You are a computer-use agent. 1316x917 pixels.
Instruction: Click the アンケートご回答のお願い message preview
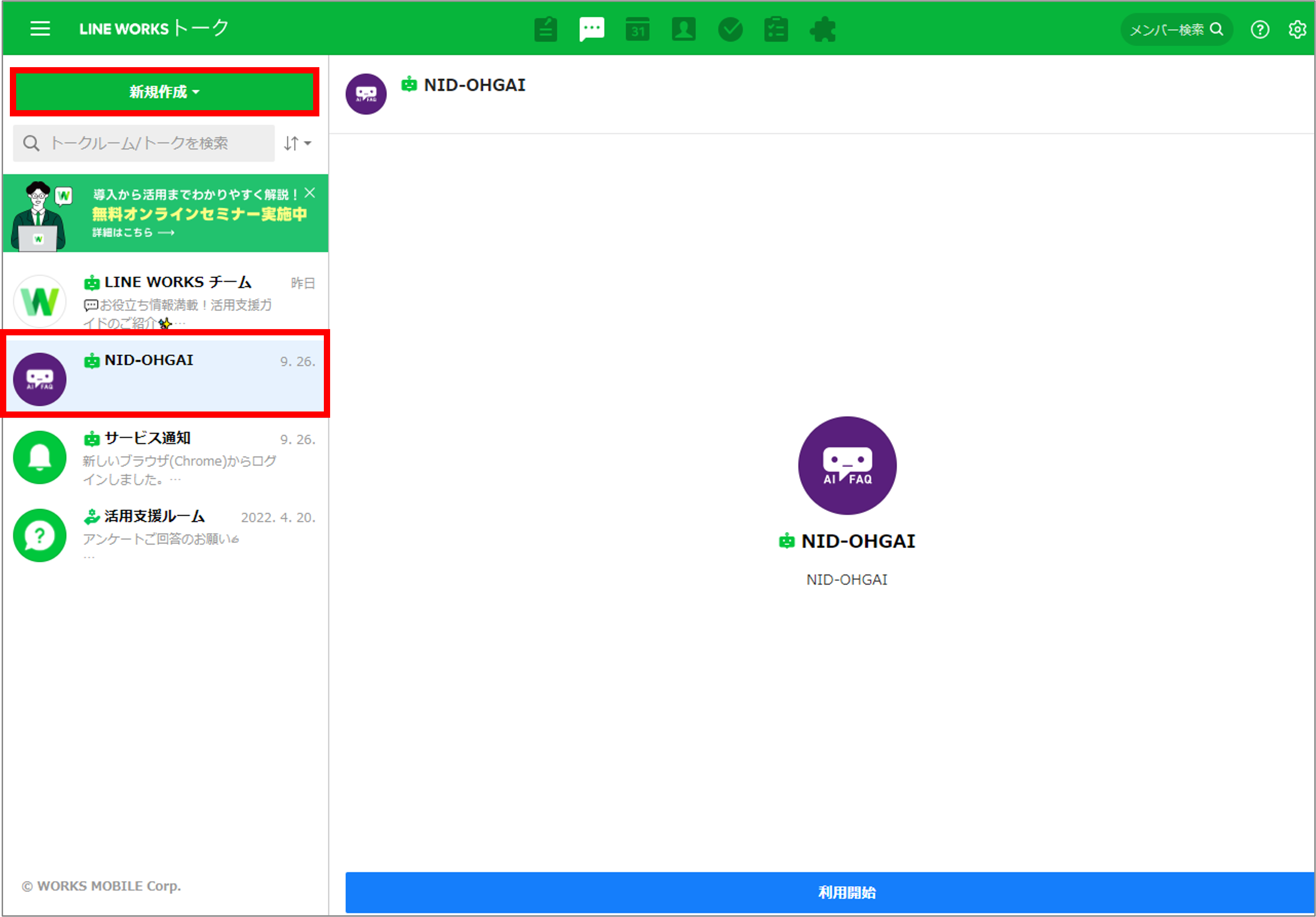[161, 539]
